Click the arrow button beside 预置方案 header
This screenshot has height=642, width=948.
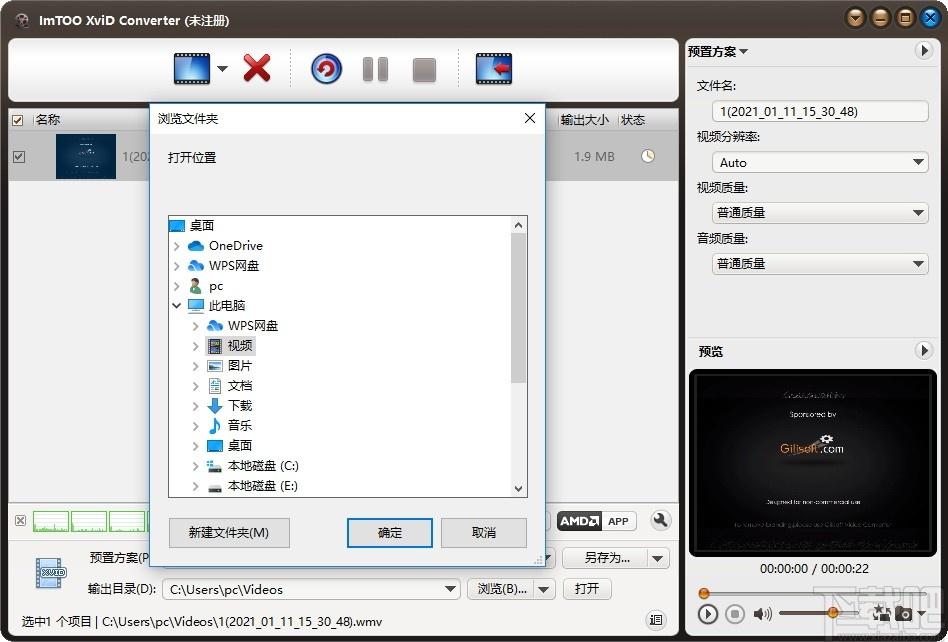point(924,51)
